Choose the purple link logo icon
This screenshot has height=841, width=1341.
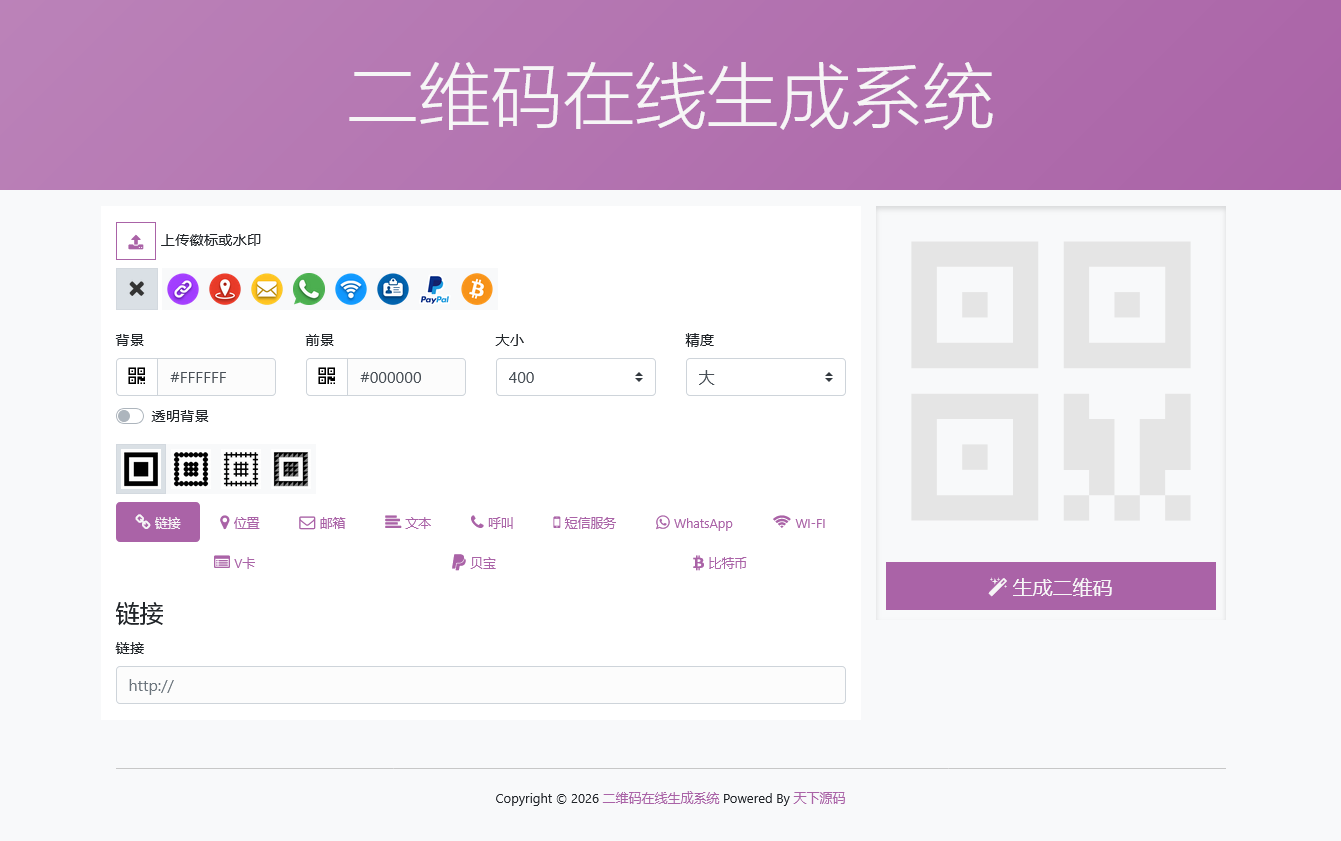point(183,289)
